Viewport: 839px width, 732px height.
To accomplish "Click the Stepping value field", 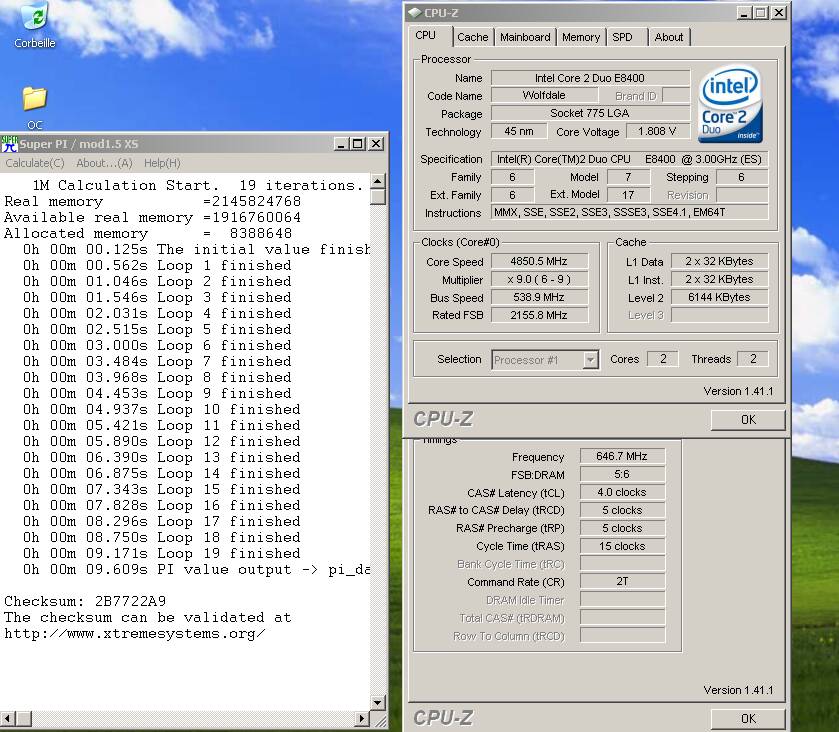I will [742, 177].
